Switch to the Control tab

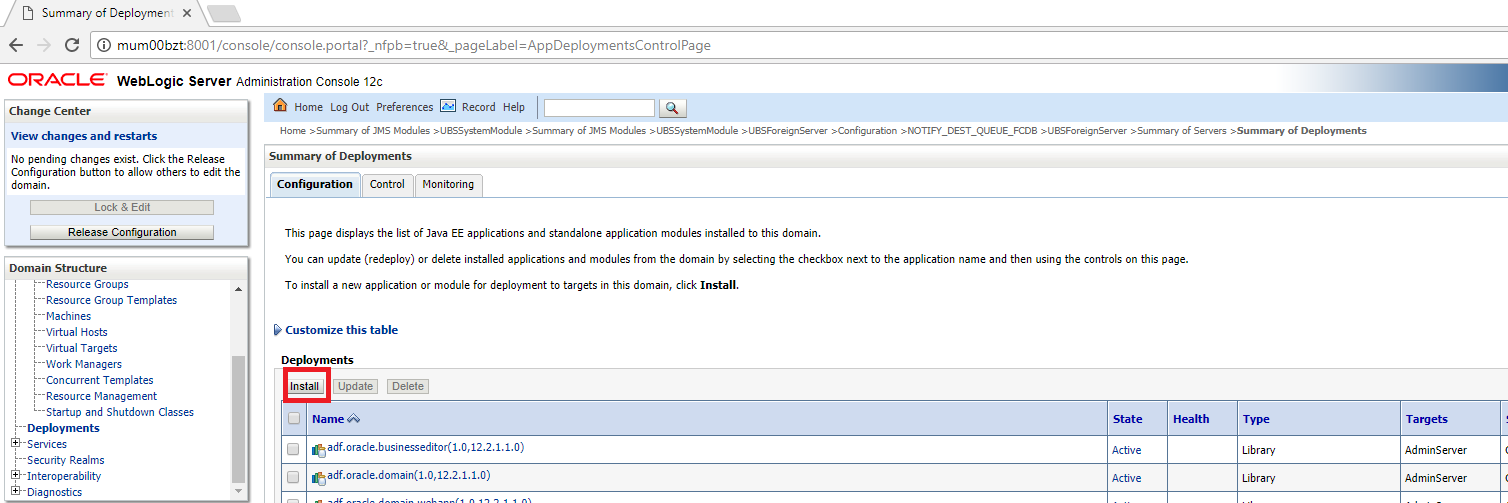click(x=387, y=185)
